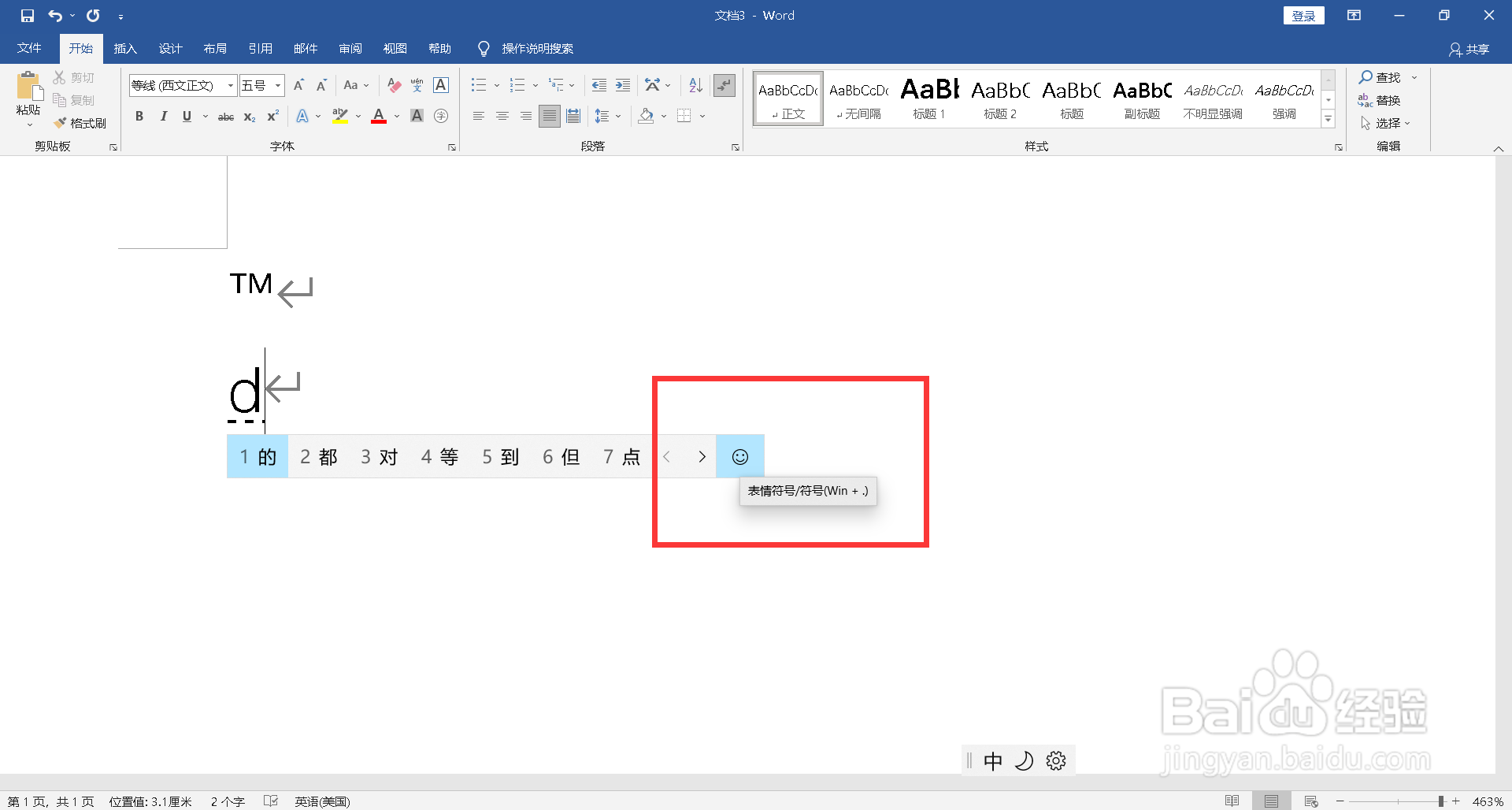Toggle character shading

point(417,117)
